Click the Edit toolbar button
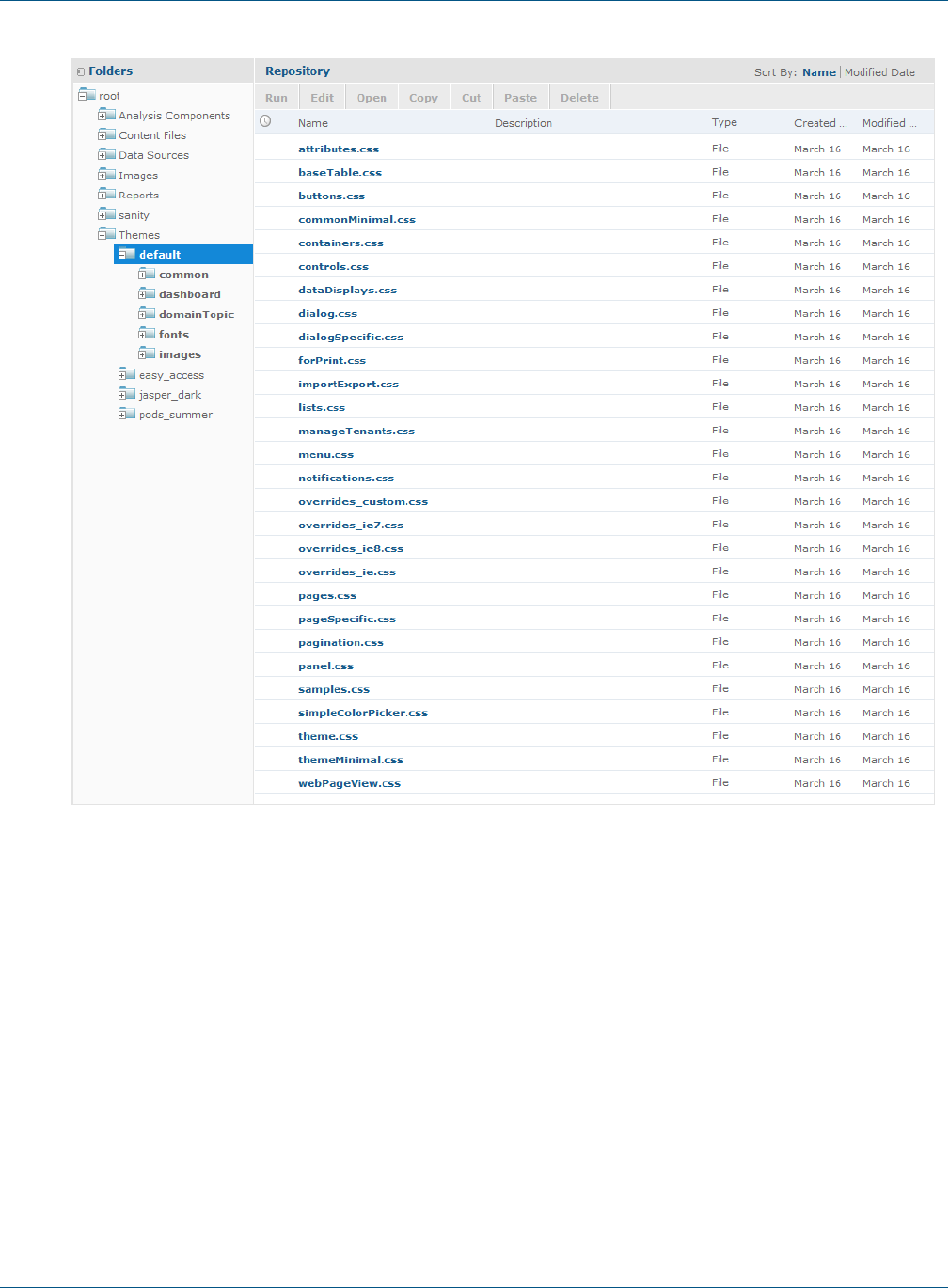This screenshot has height=1288, width=949. point(322,98)
